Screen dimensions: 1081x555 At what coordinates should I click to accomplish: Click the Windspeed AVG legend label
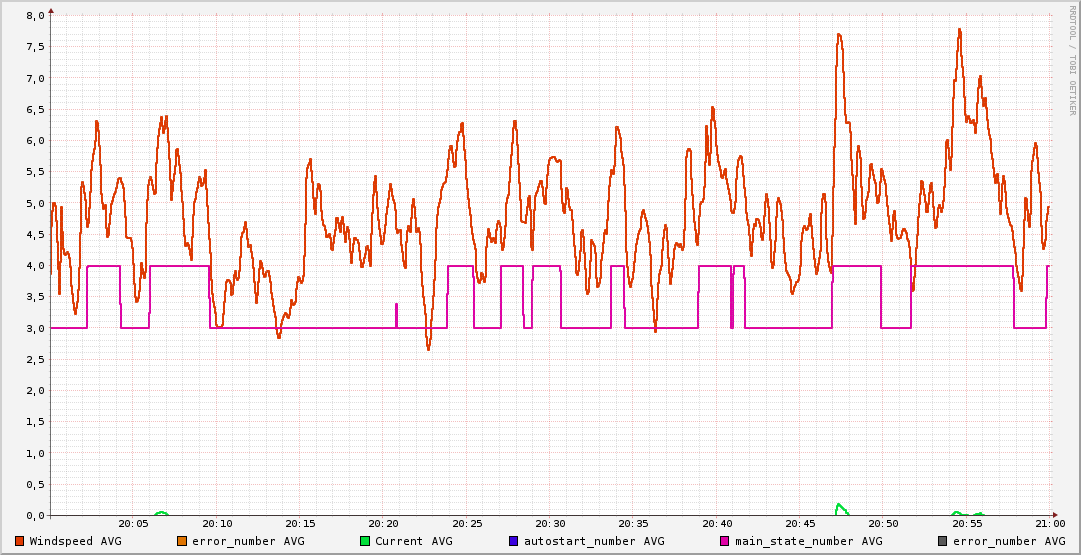coord(75,541)
